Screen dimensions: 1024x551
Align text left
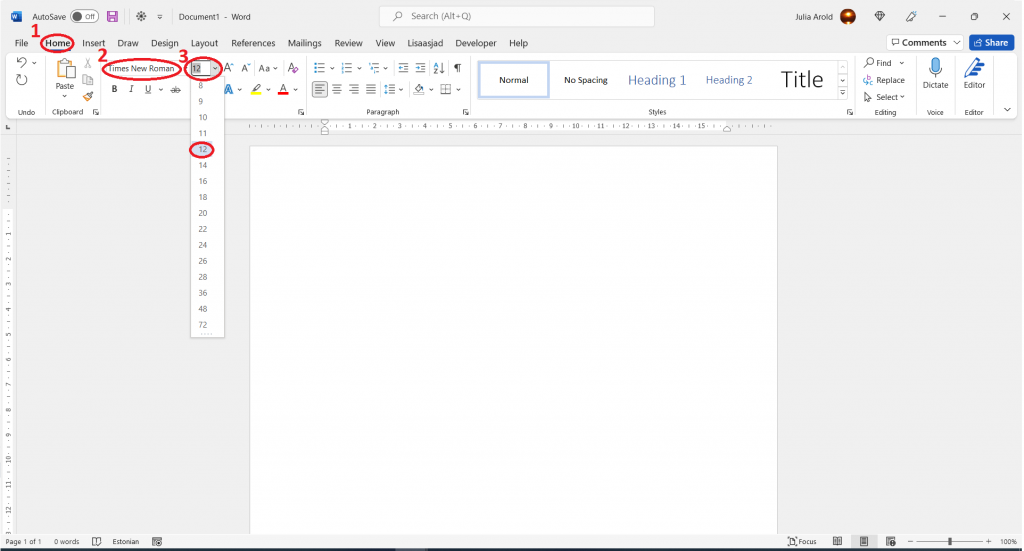(319, 89)
